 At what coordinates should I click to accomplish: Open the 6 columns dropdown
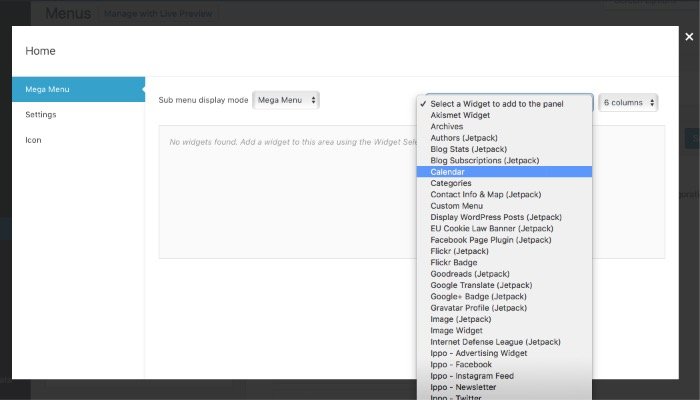pos(628,102)
